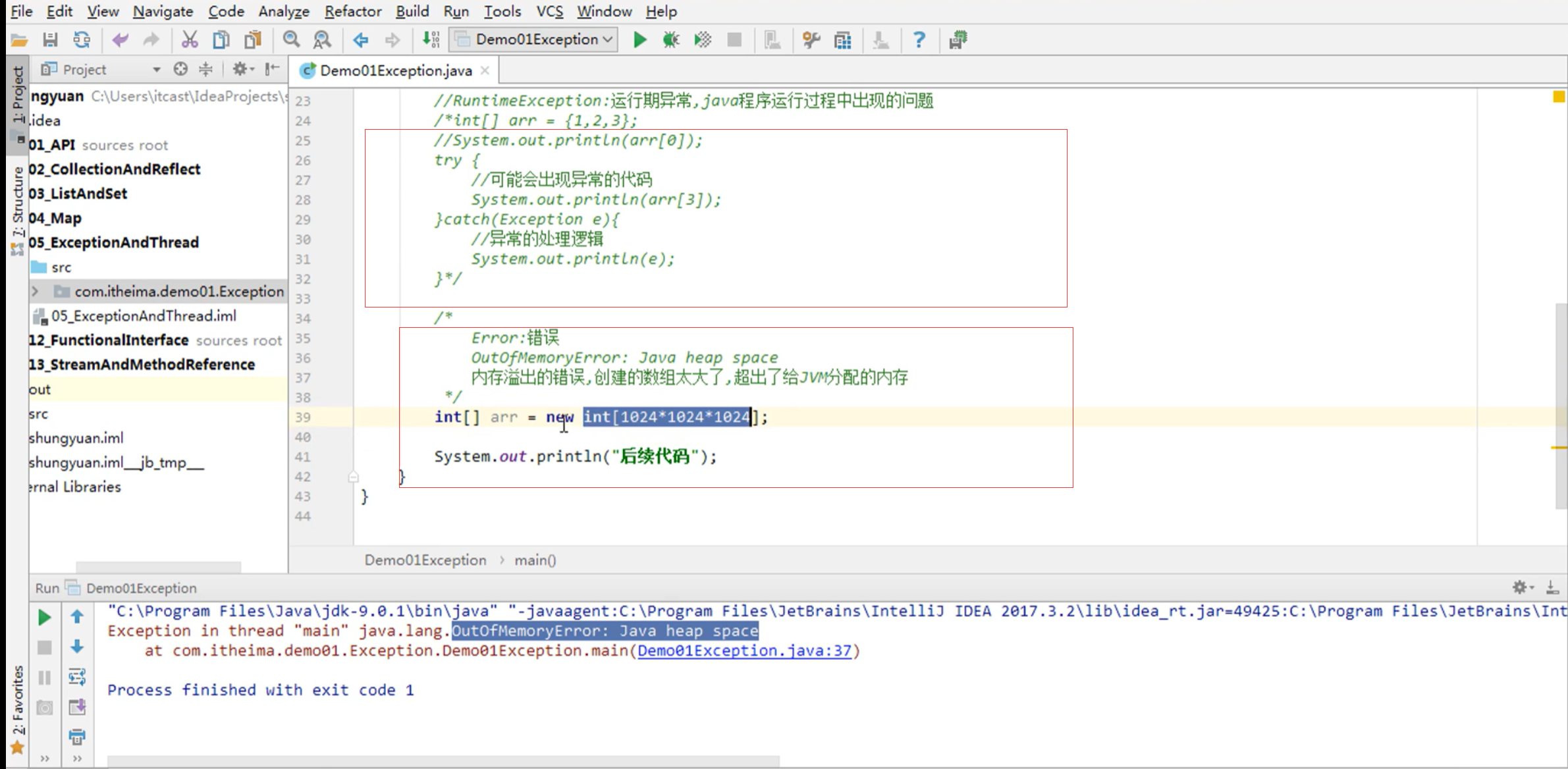The height and width of the screenshot is (769, 1568).
Task: Click the Help question mark icon
Action: coord(919,40)
